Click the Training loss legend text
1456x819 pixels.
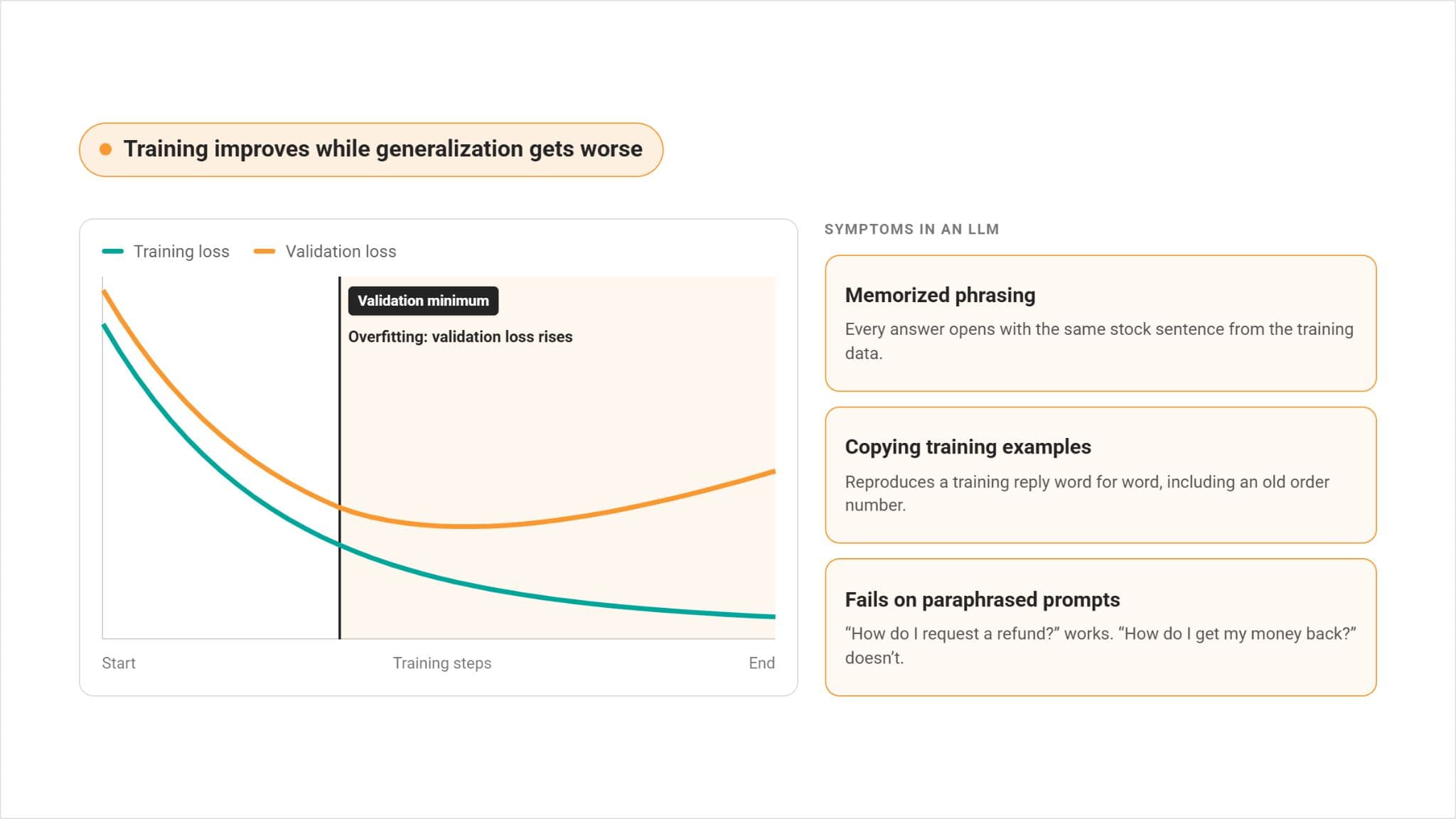[x=181, y=251]
